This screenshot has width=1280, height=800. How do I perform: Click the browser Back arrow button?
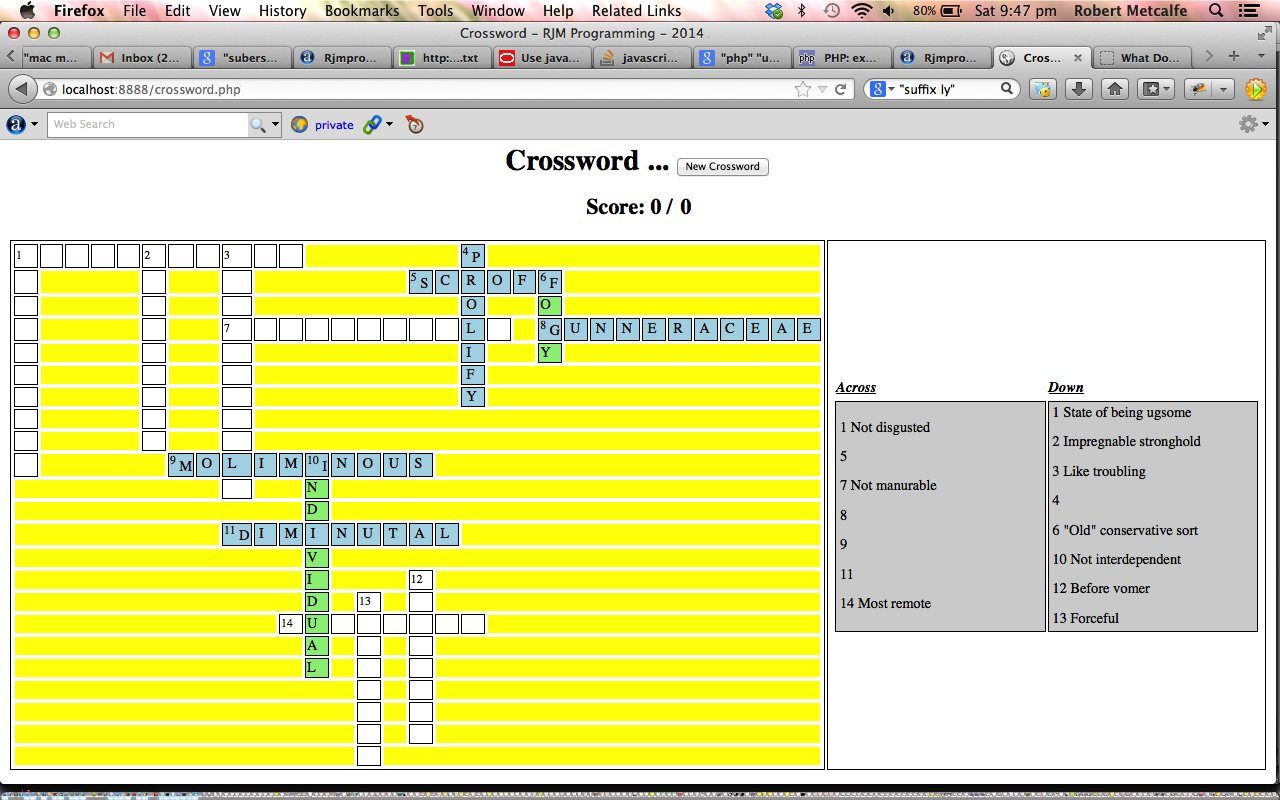pos(22,89)
